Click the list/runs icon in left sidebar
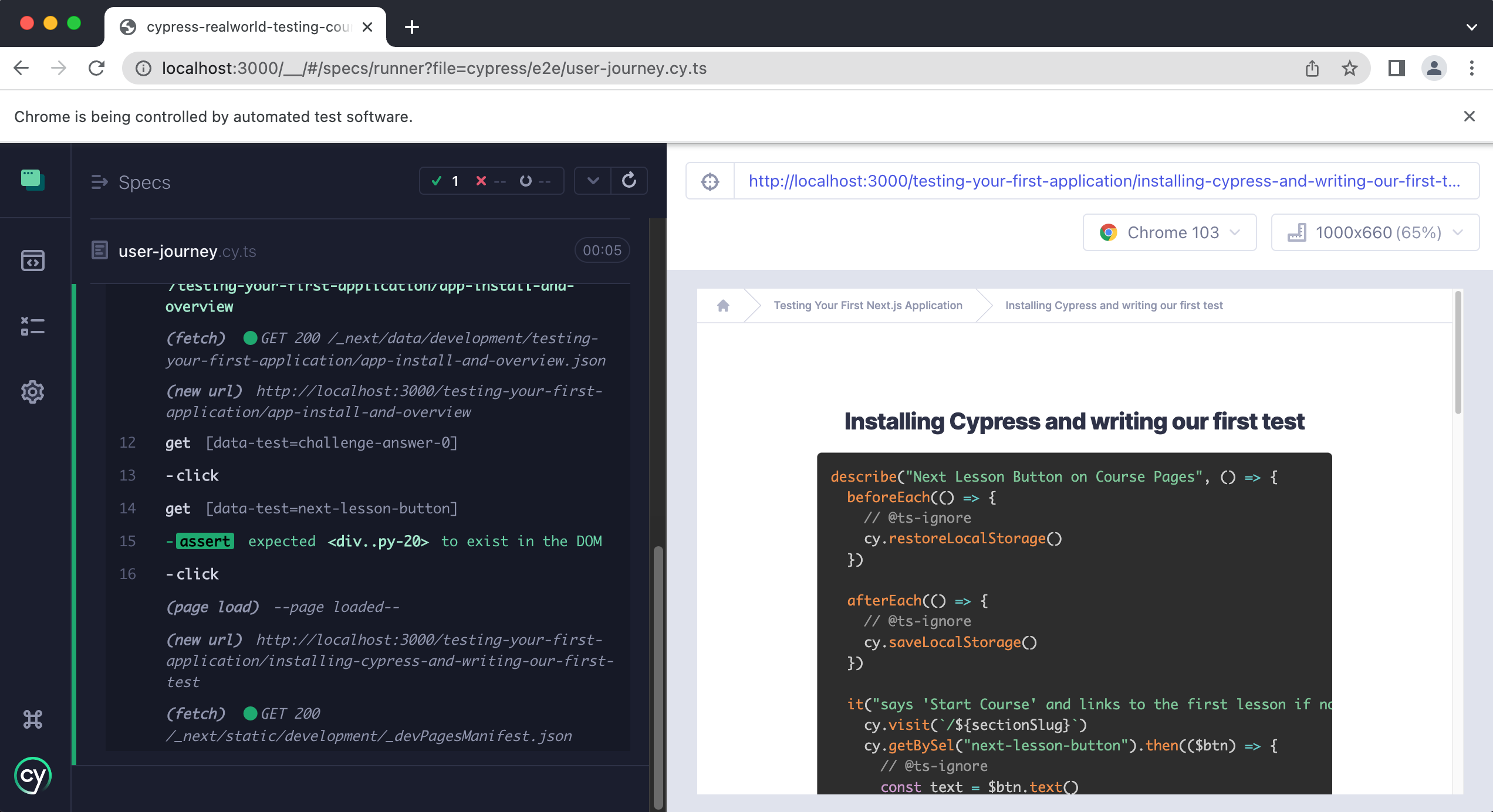1493x812 pixels. 32,324
